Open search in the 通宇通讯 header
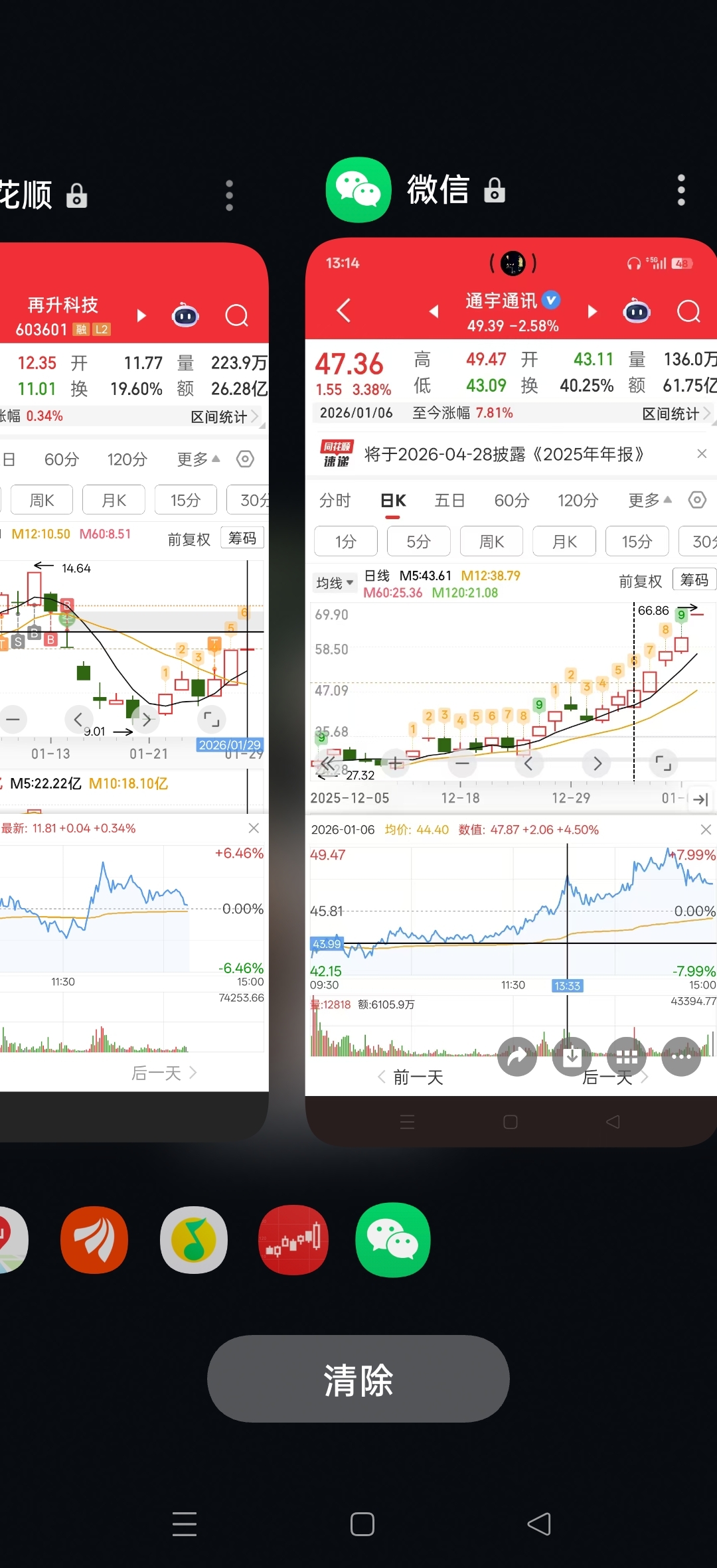 [x=688, y=311]
